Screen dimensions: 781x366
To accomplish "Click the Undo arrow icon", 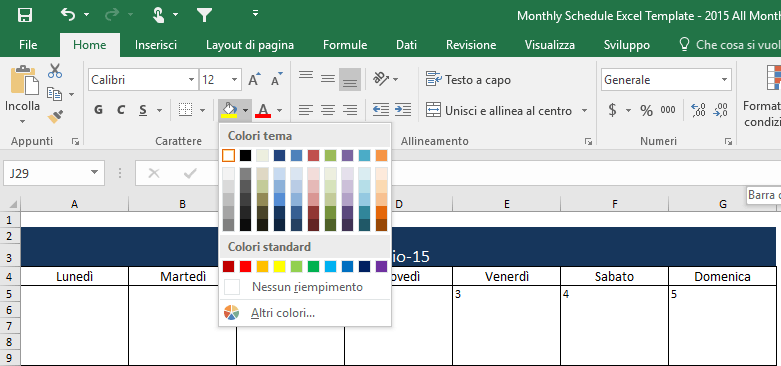I will [68, 14].
